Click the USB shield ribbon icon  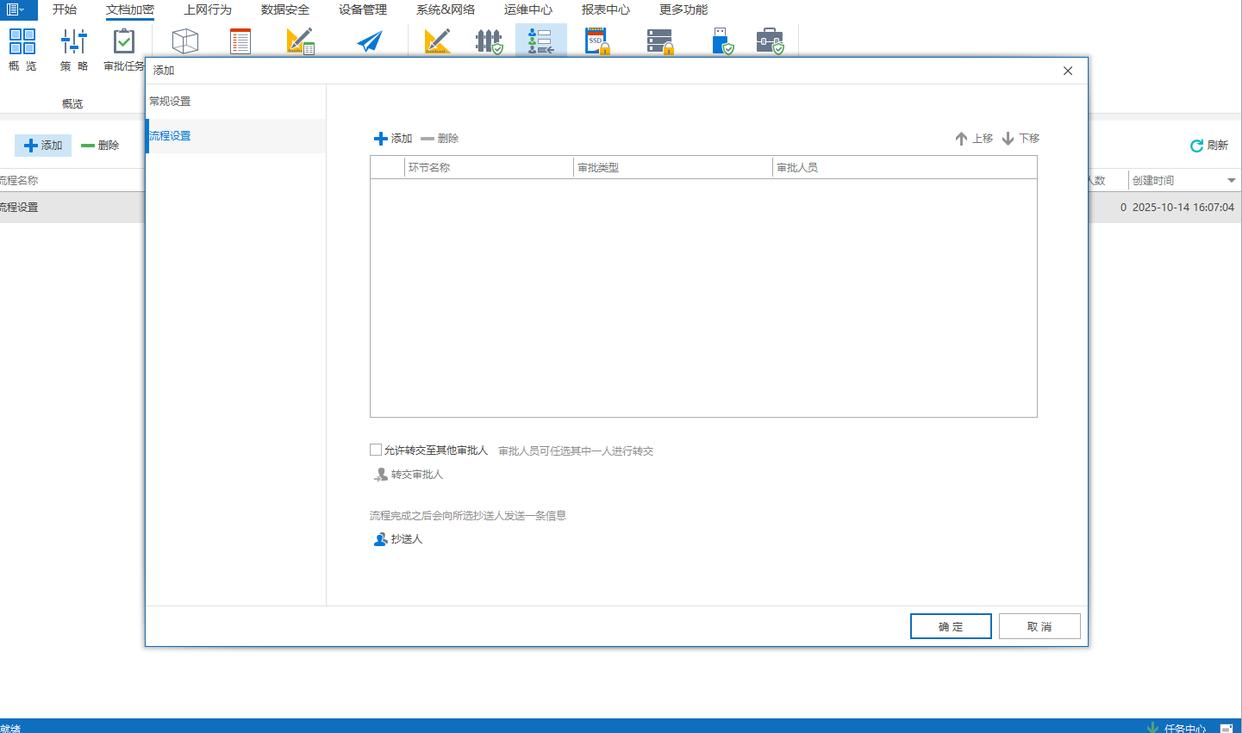[722, 42]
